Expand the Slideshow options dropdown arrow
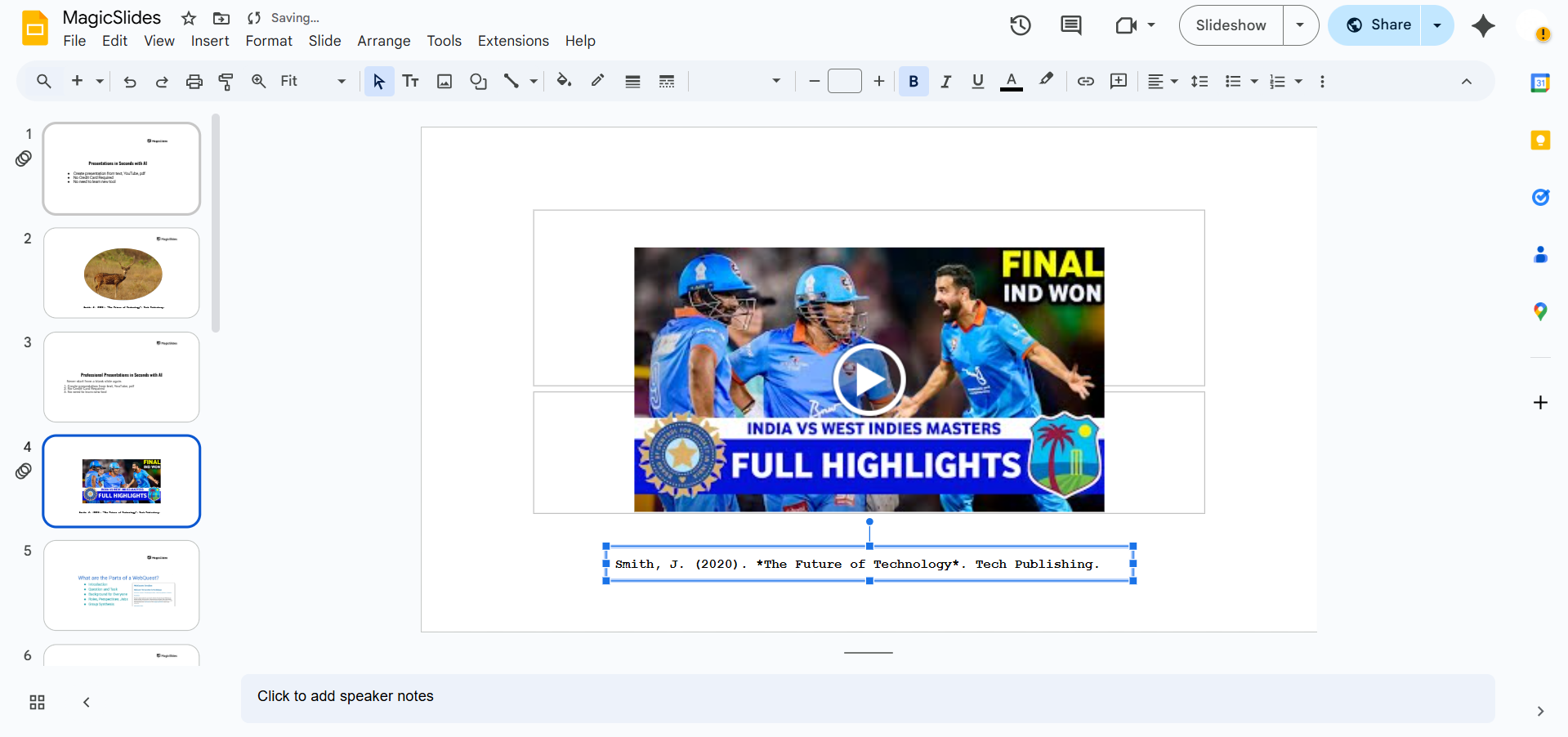The width and height of the screenshot is (1568, 737). pos(1300,25)
